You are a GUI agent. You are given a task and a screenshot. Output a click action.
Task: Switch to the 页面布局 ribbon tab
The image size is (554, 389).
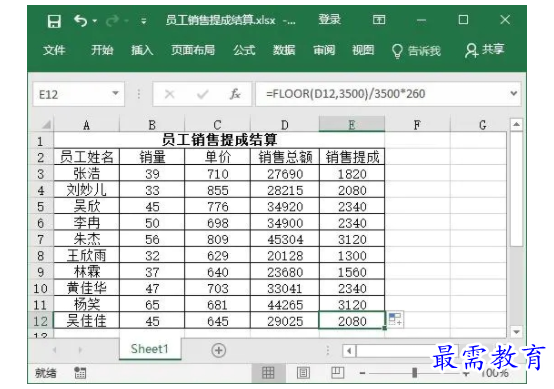point(193,50)
